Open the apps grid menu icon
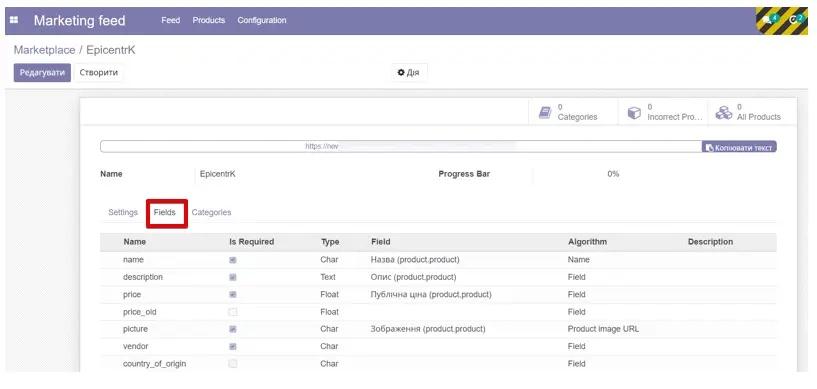Screen dimensions: 817x389 (14, 20)
